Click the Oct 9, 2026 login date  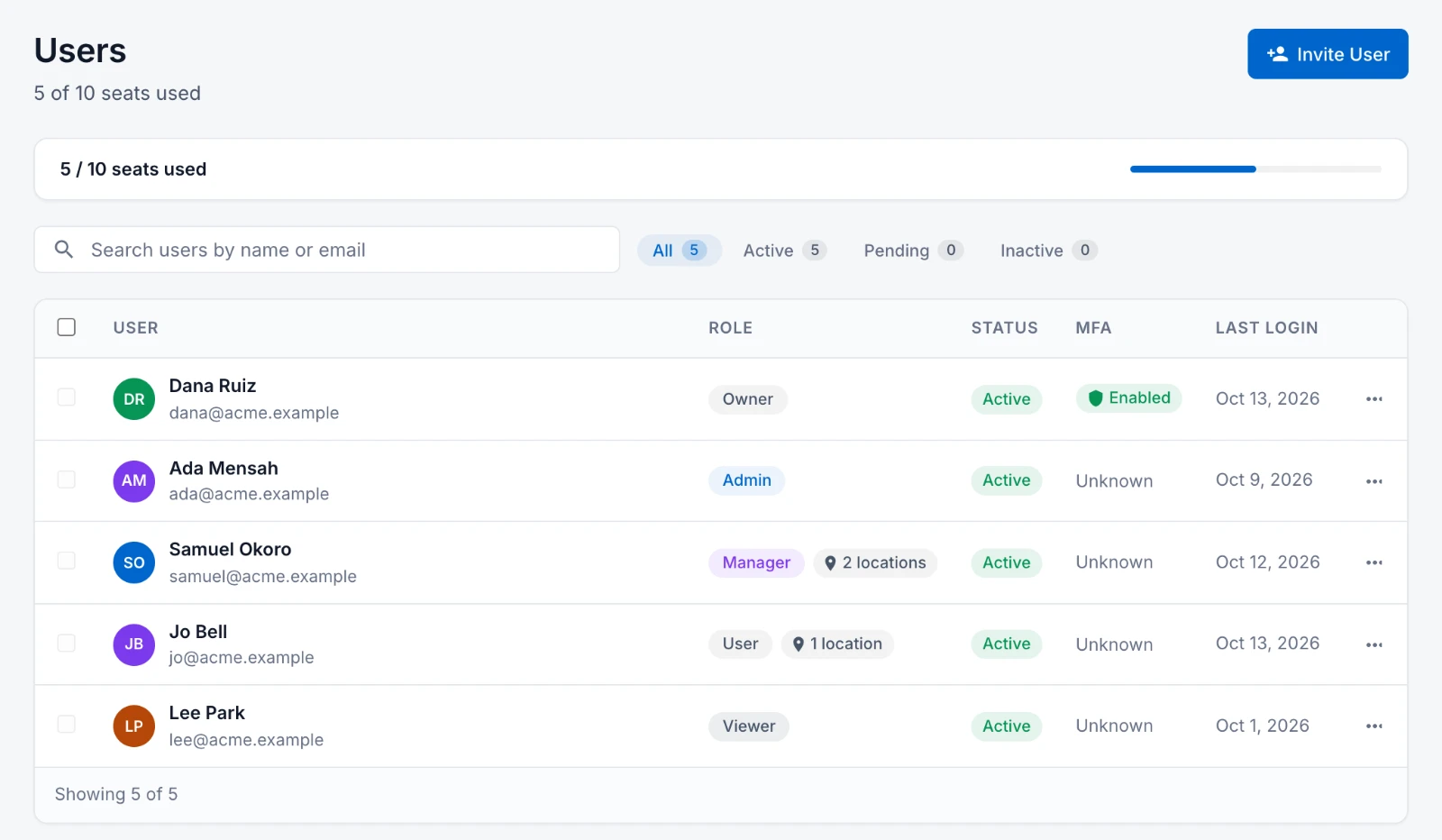click(1264, 479)
